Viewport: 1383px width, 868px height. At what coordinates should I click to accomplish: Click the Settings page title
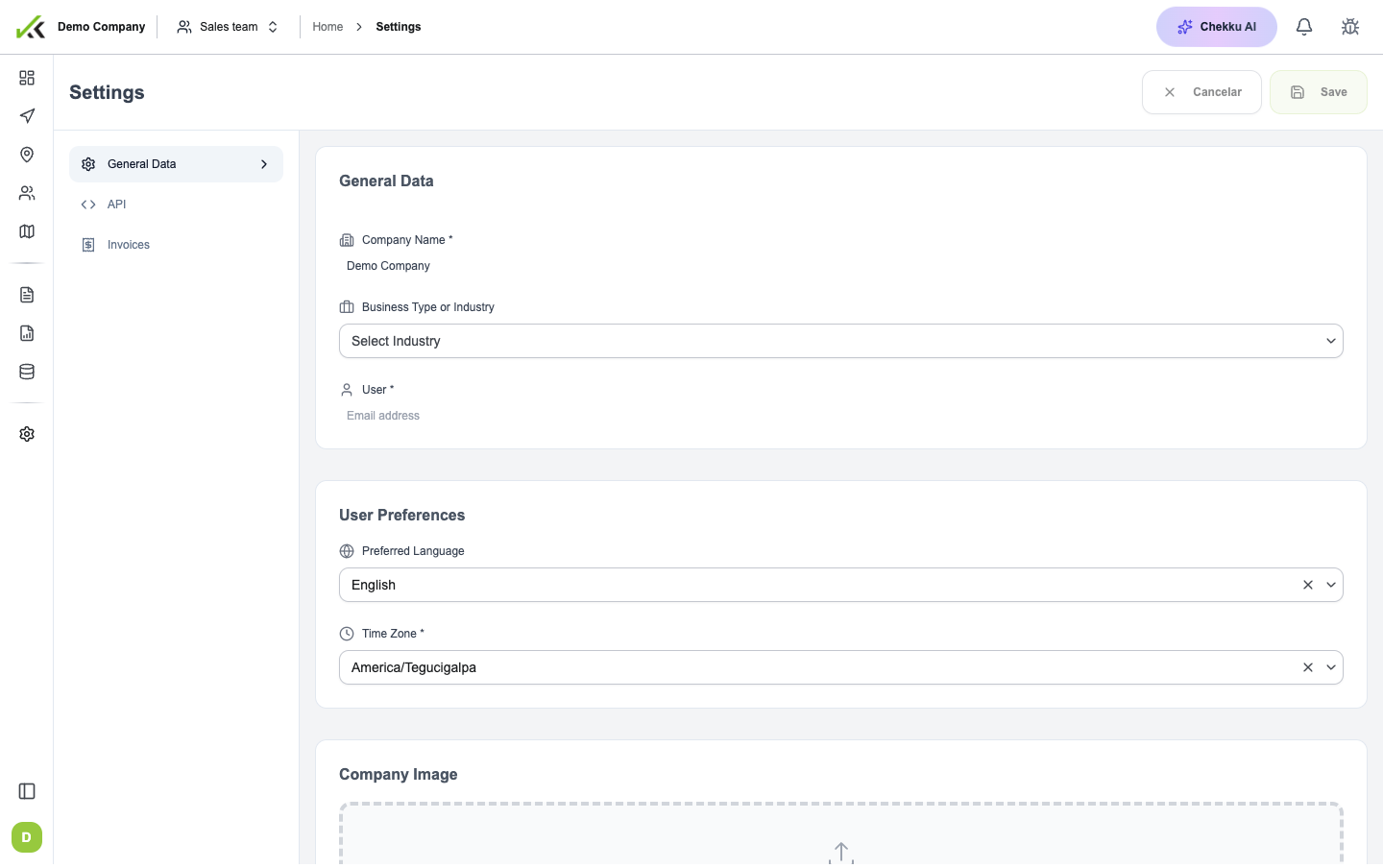click(107, 92)
